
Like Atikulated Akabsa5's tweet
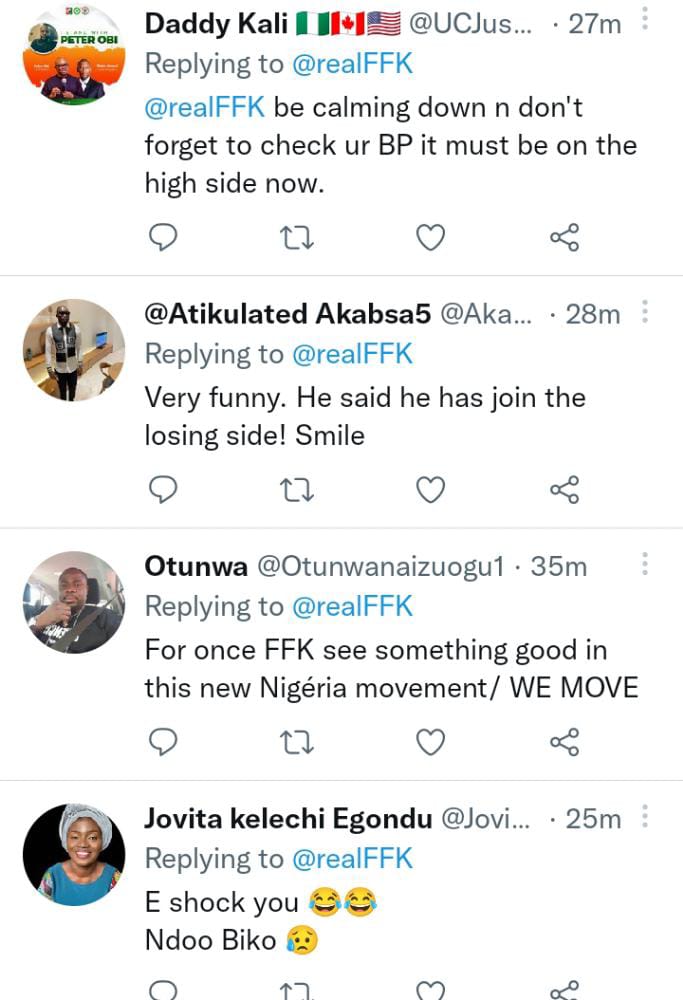(430, 489)
